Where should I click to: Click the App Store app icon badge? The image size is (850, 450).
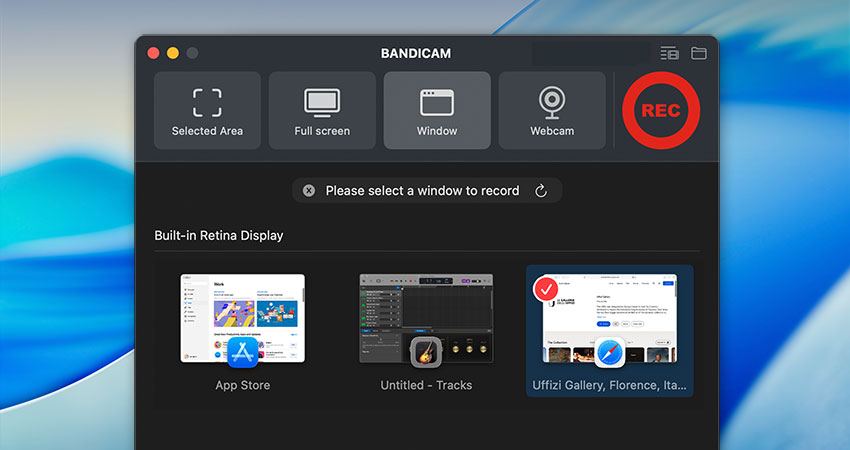242,352
